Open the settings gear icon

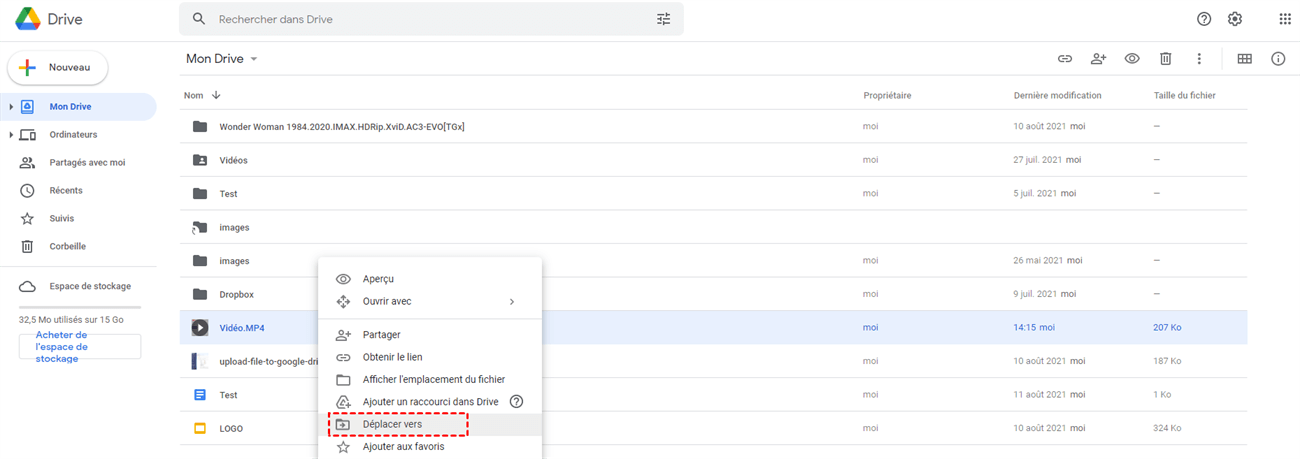(x=1235, y=19)
